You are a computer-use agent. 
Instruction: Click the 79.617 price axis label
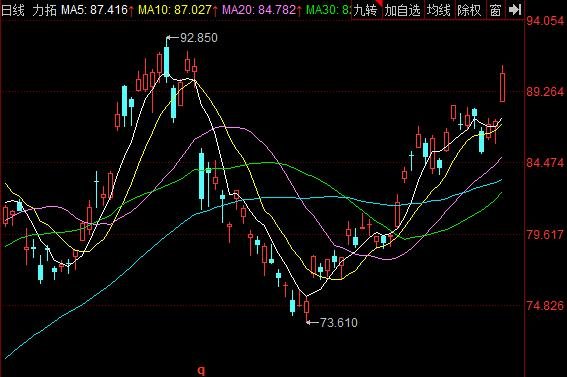(x=545, y=235)
